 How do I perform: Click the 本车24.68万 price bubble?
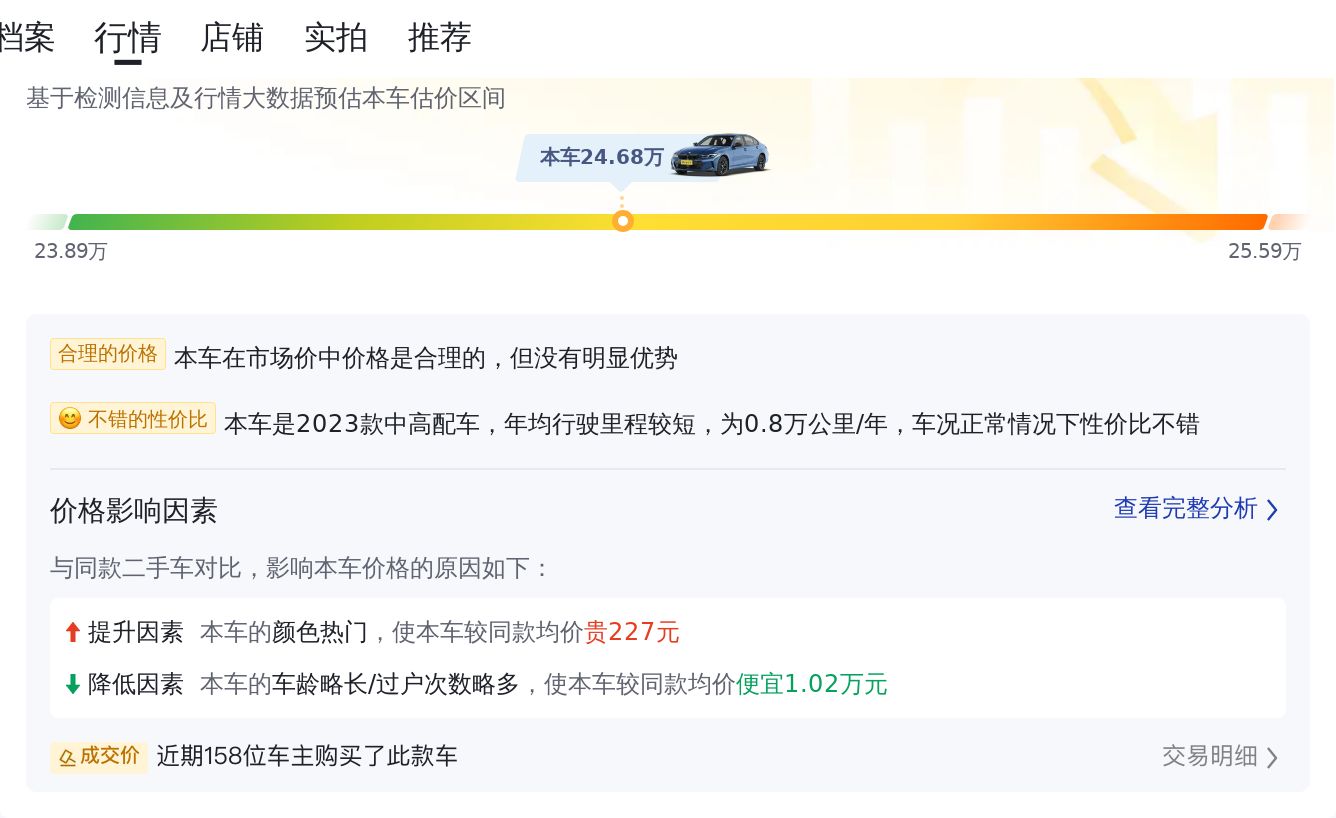pos(601,157)
